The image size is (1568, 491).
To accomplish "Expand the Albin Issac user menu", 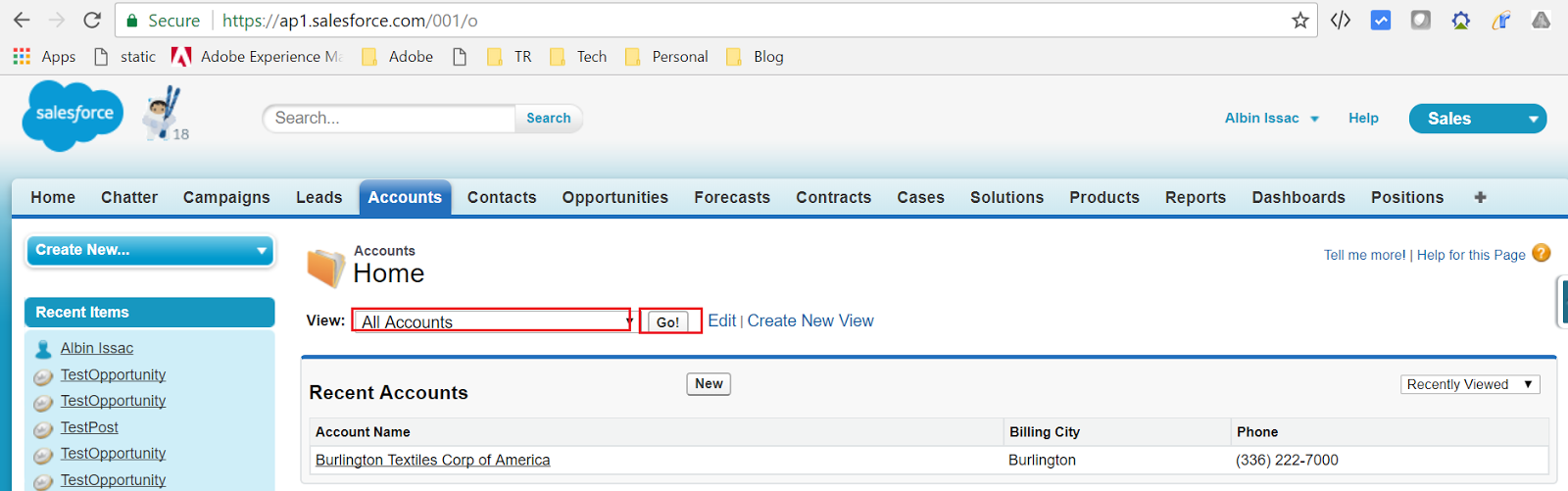I will [1272, 118].
